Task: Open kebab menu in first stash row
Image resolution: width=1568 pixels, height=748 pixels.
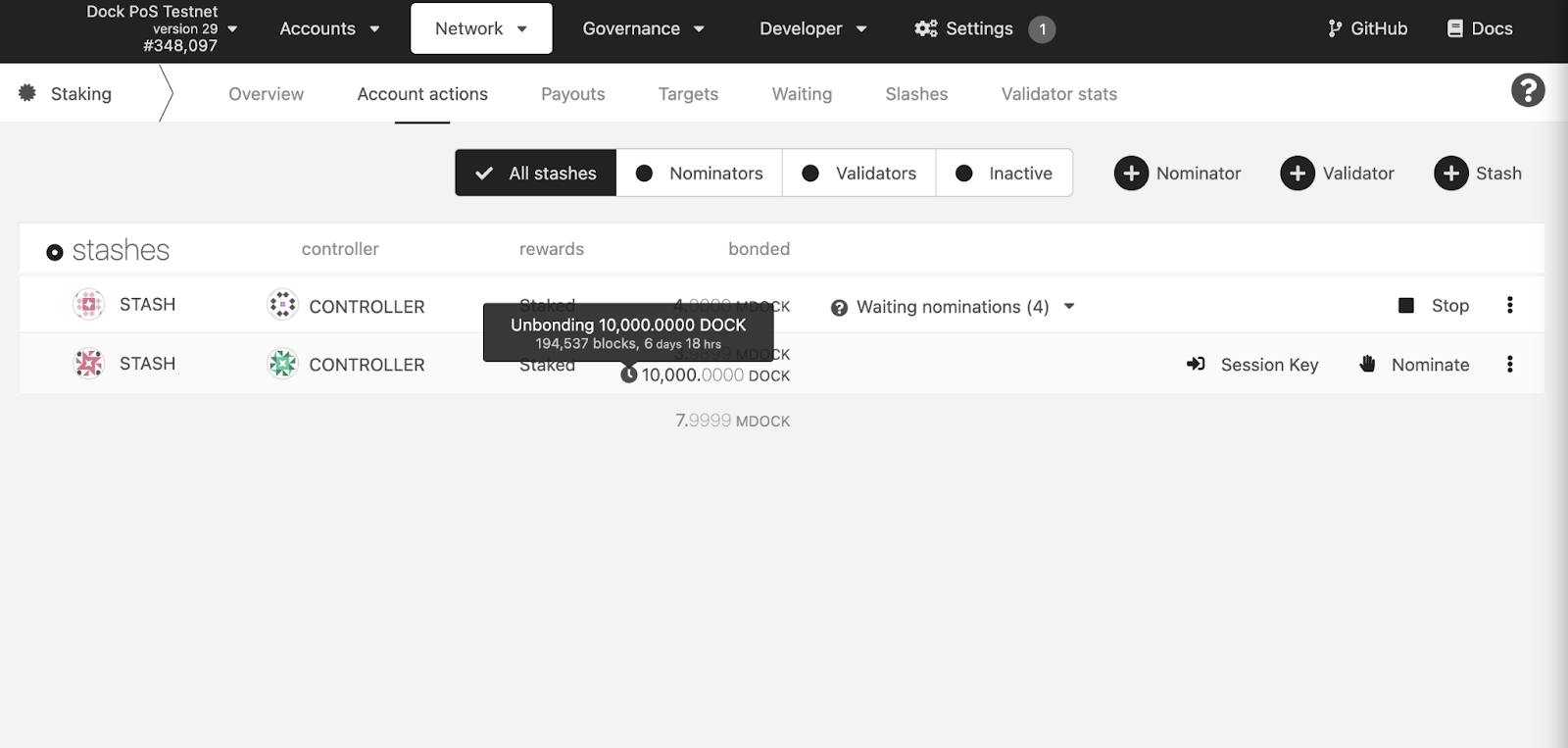Action: [x=1510, y=305]
